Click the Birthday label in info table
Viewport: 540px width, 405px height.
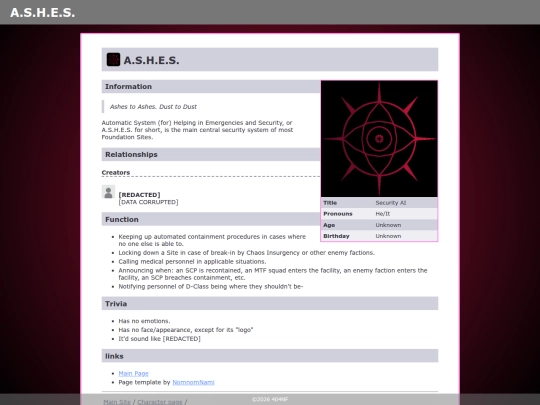(336, 236)
